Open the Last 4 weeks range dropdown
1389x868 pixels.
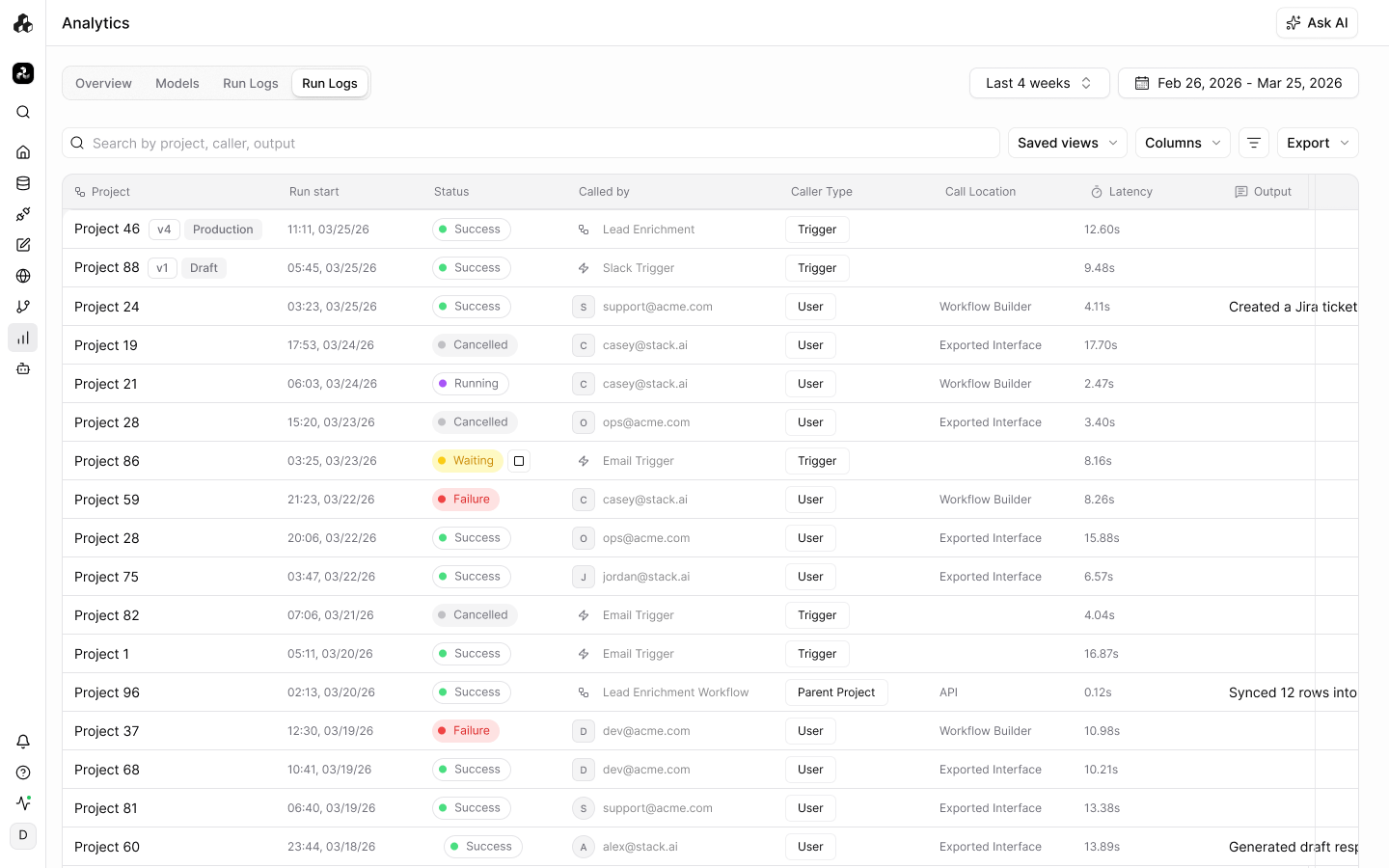click(x=1040, y=83)
